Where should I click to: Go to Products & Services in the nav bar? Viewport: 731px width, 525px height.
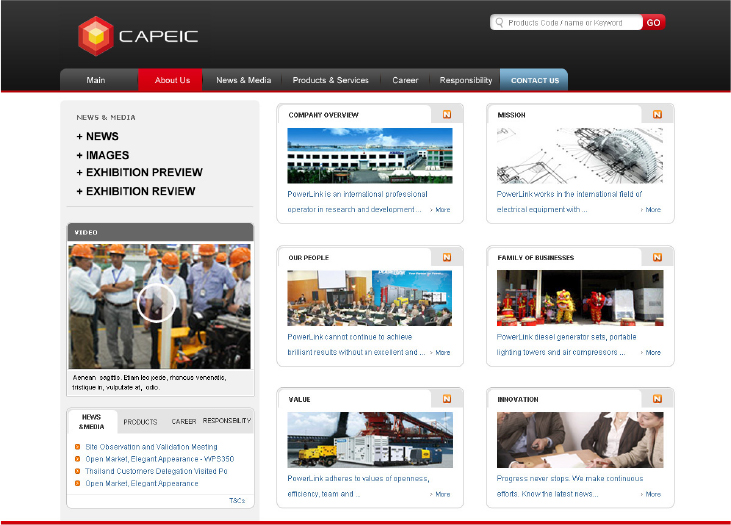coord(331,80)
